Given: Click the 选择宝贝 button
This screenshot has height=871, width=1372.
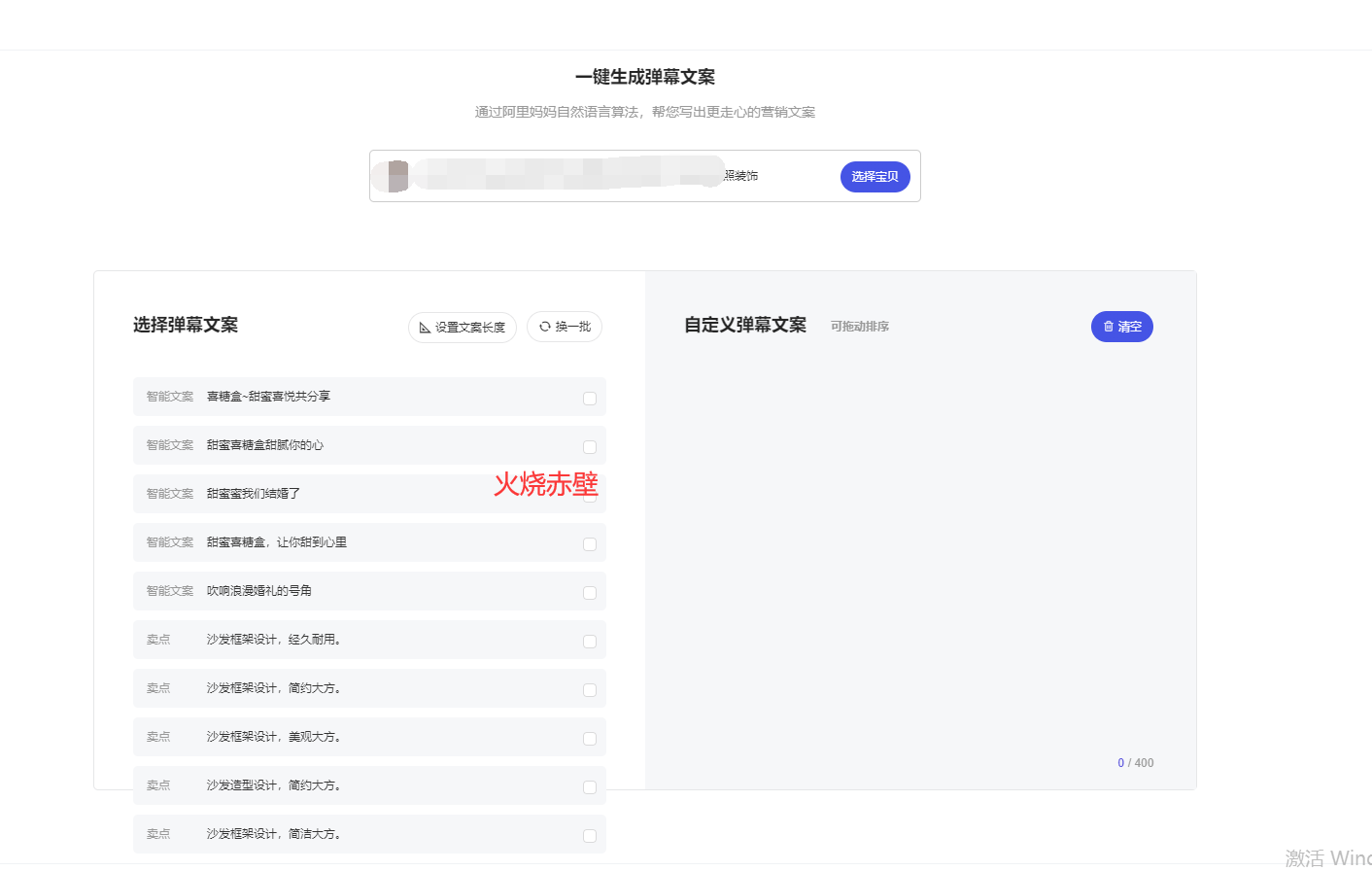Looking at the screenshot, I should [875, 177].
